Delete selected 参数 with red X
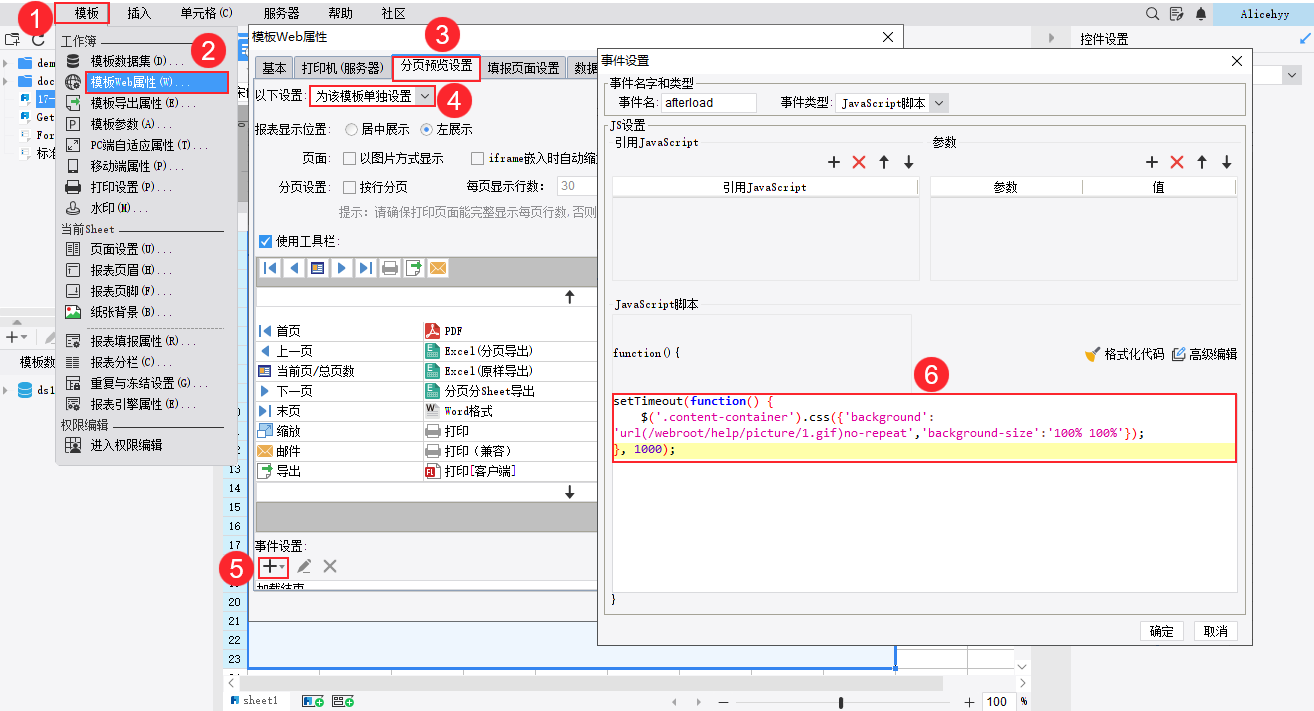Screen dimensions: 1314x711 click(1177, 162)
